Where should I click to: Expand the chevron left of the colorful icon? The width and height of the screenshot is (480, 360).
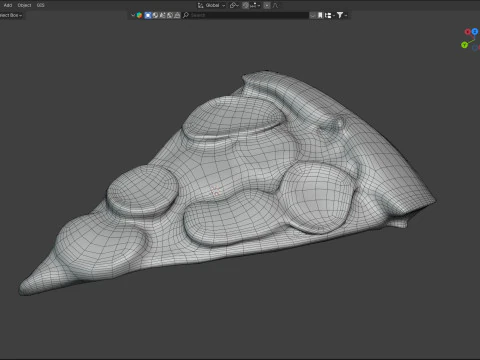(x=133, y=15)
